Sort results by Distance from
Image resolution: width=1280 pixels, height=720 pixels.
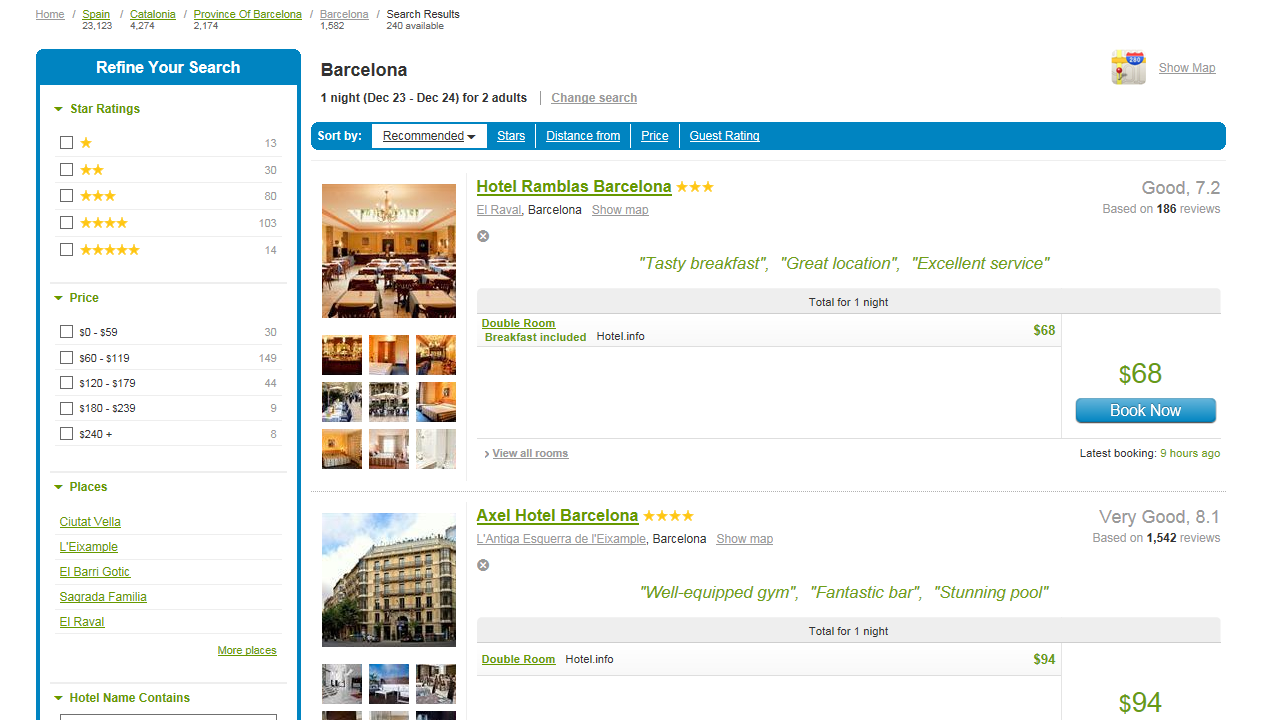click(583, 136)
